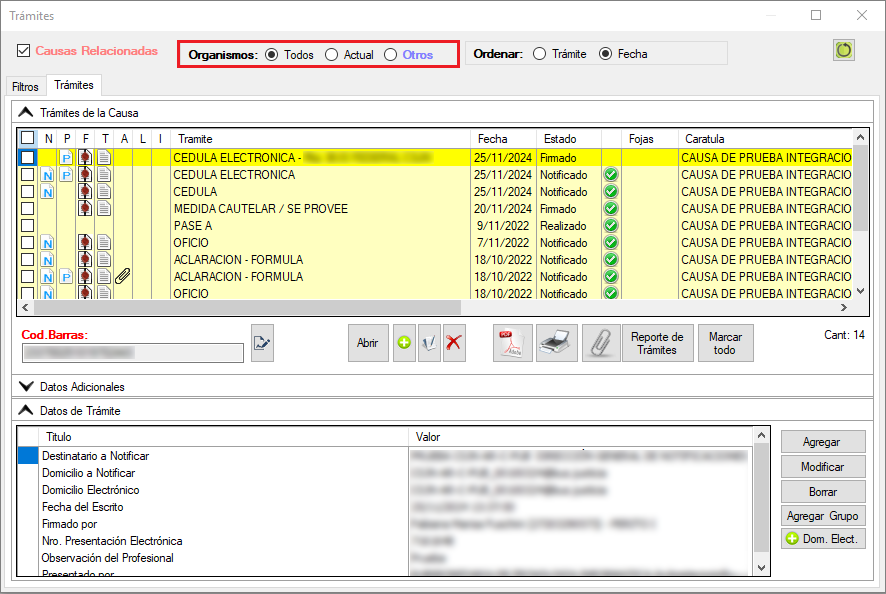Click the paperclip icon in ACLARACION - FORMULA row

(123, 277)
